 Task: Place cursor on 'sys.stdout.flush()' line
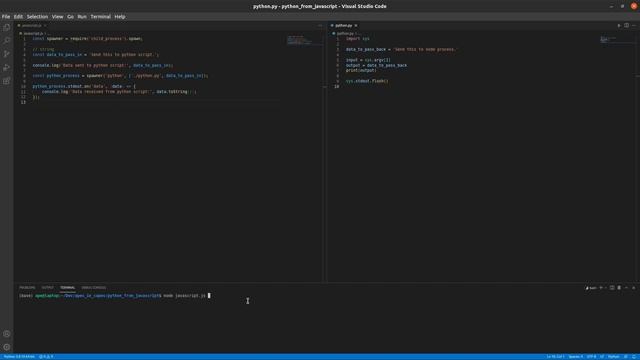point(367,81)
